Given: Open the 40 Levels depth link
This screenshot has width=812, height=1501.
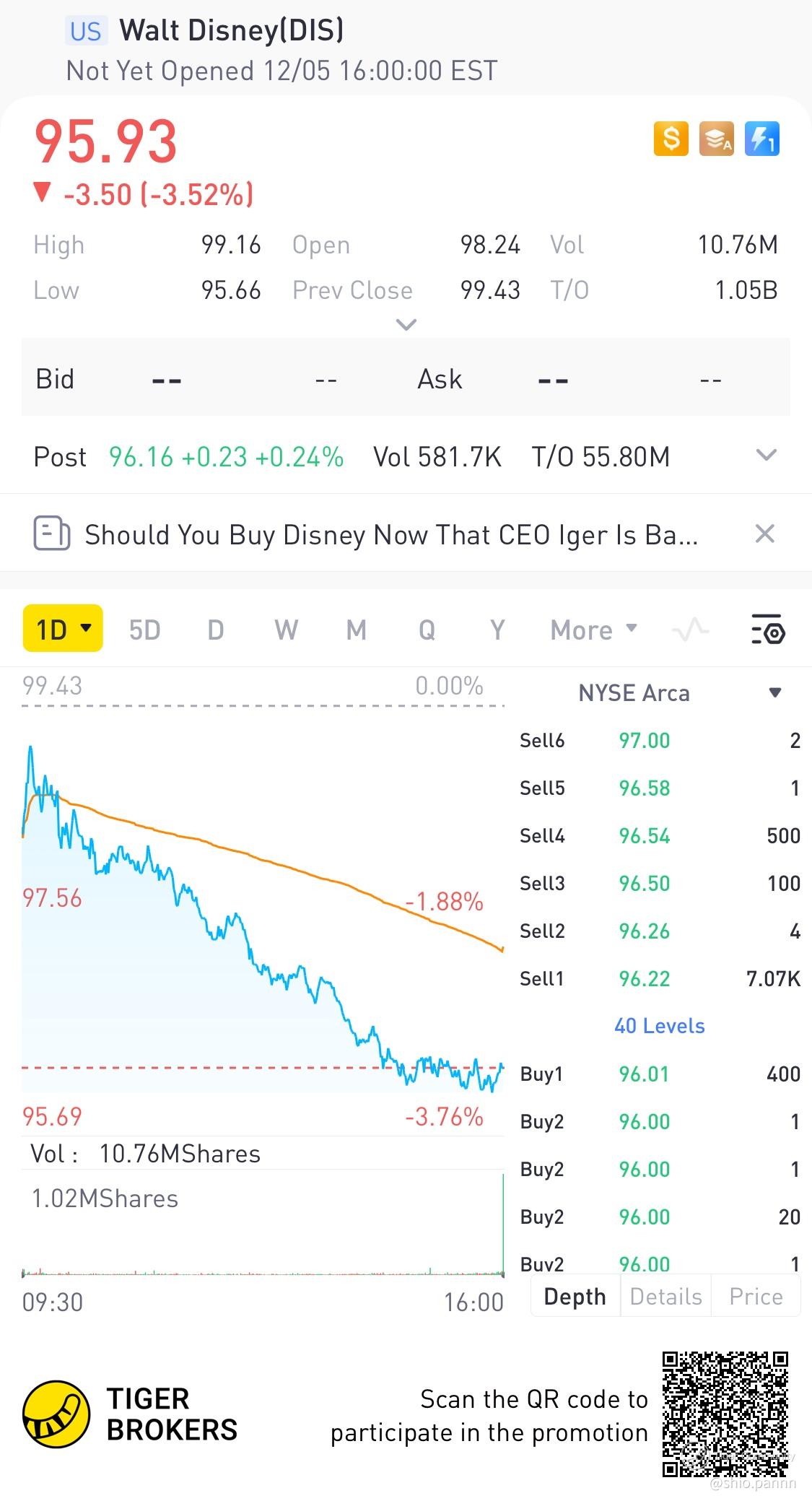Looking at the screenshot, I should [659, 1026].
